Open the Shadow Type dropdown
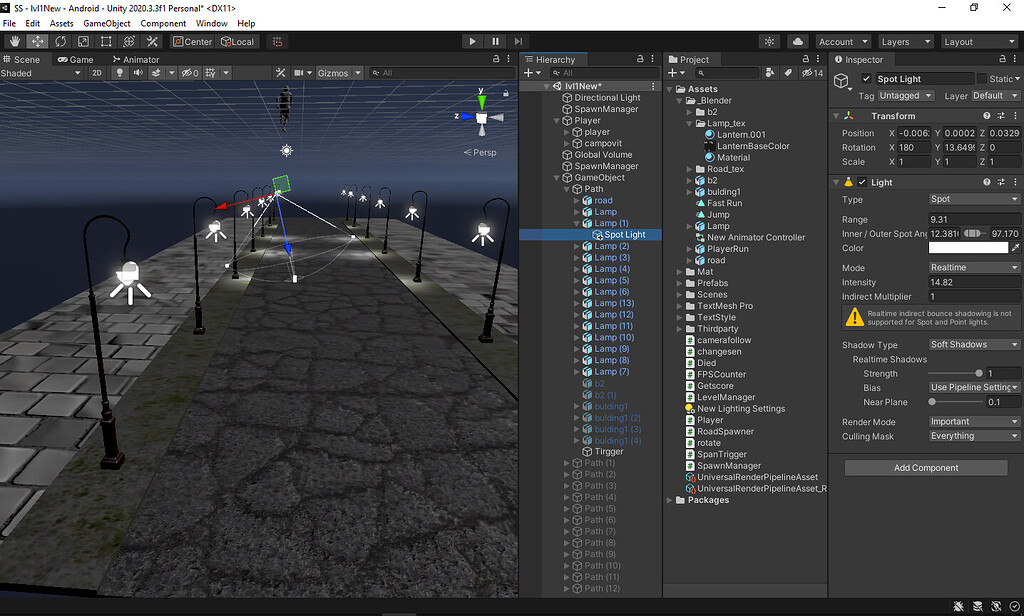The image size is (1024, 616). pos(973,344)
